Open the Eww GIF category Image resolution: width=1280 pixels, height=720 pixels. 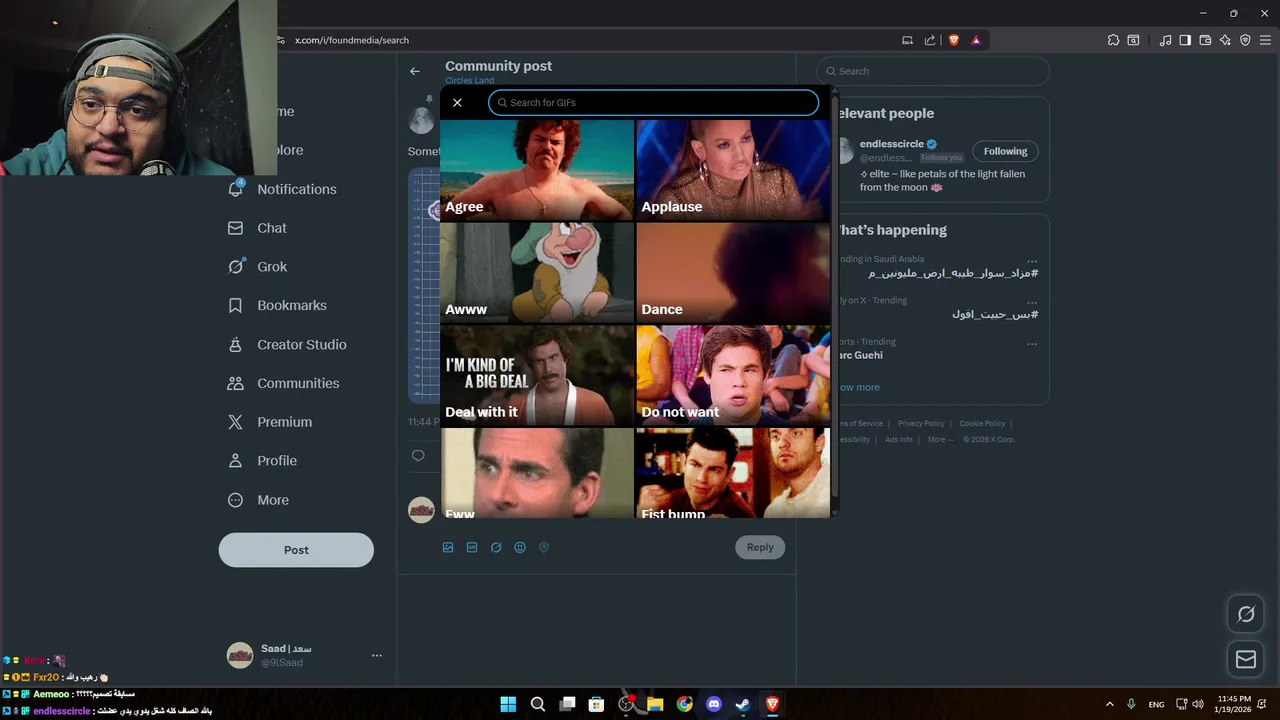tap(537, 473)
